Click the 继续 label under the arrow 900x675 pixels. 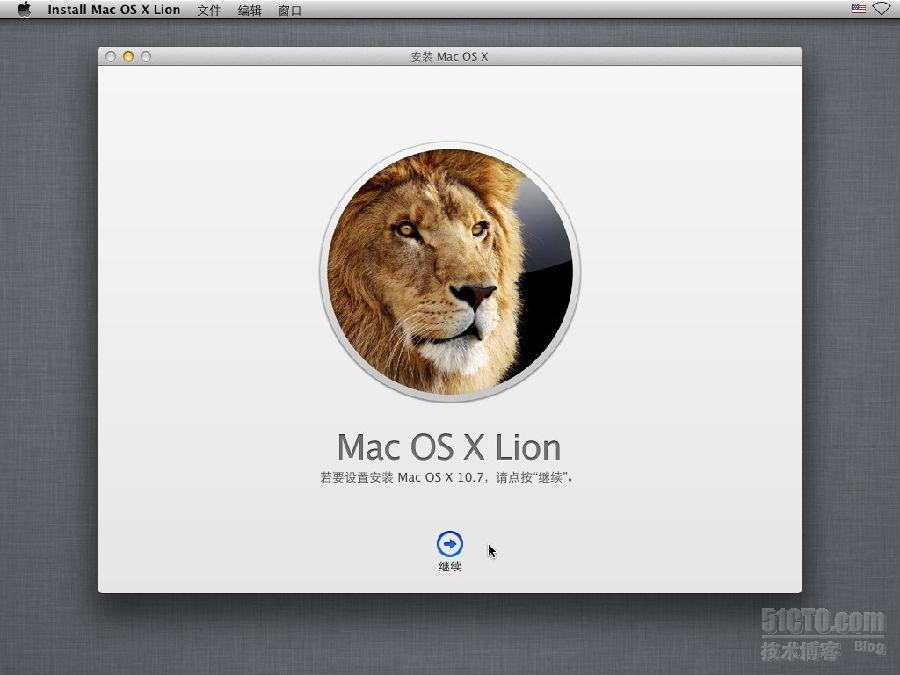(449, 567)
